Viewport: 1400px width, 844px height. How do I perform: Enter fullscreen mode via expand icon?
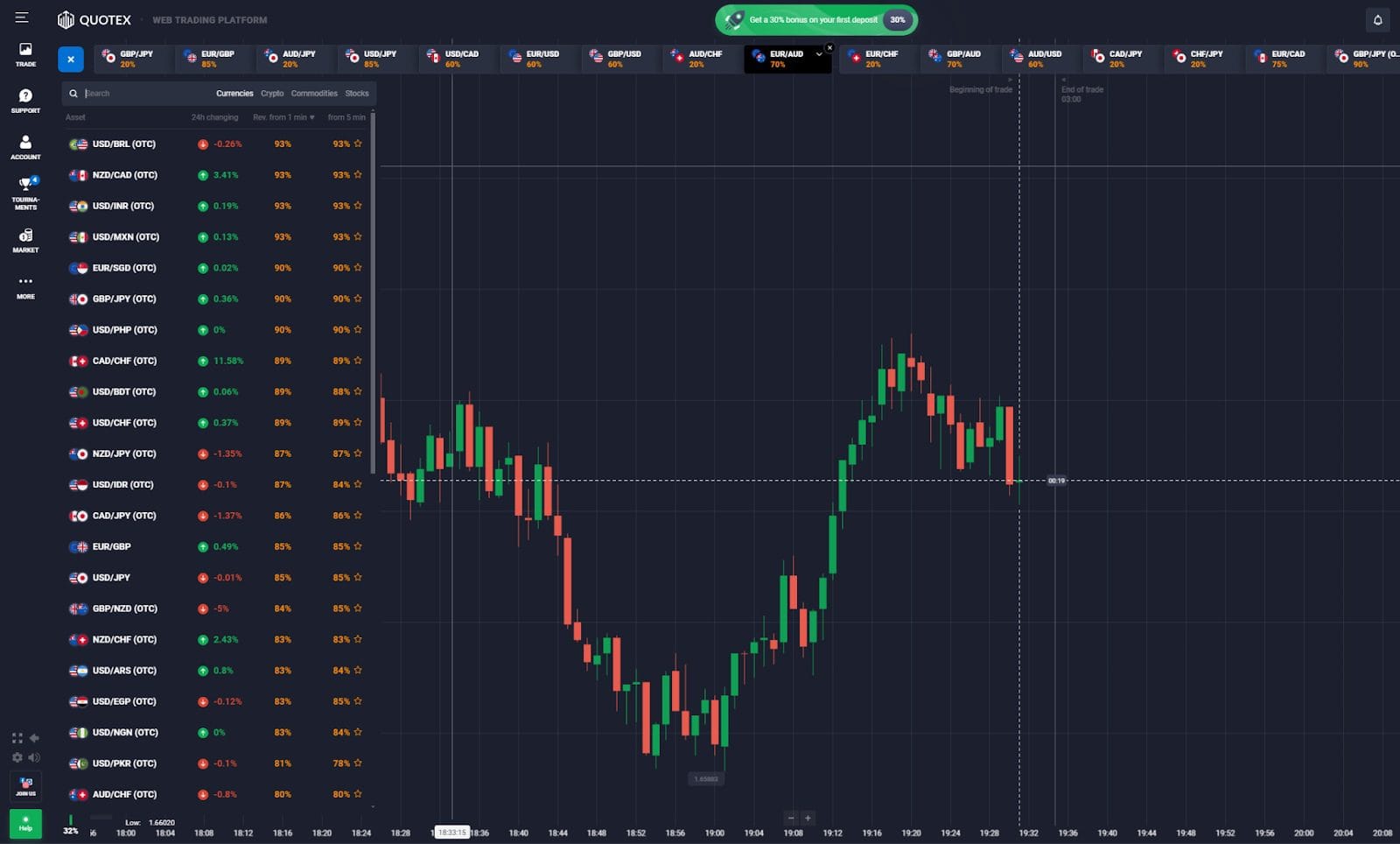[17, 738]
